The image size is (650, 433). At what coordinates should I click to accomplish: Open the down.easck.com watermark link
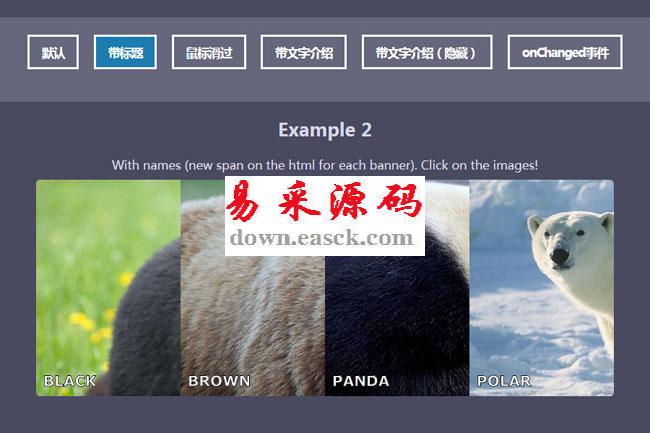click(322, 238)
